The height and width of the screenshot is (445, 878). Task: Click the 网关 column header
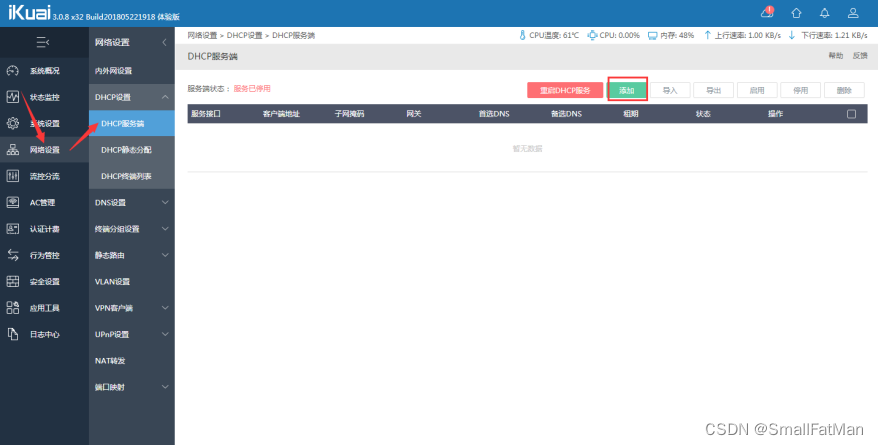pos(414,114)
